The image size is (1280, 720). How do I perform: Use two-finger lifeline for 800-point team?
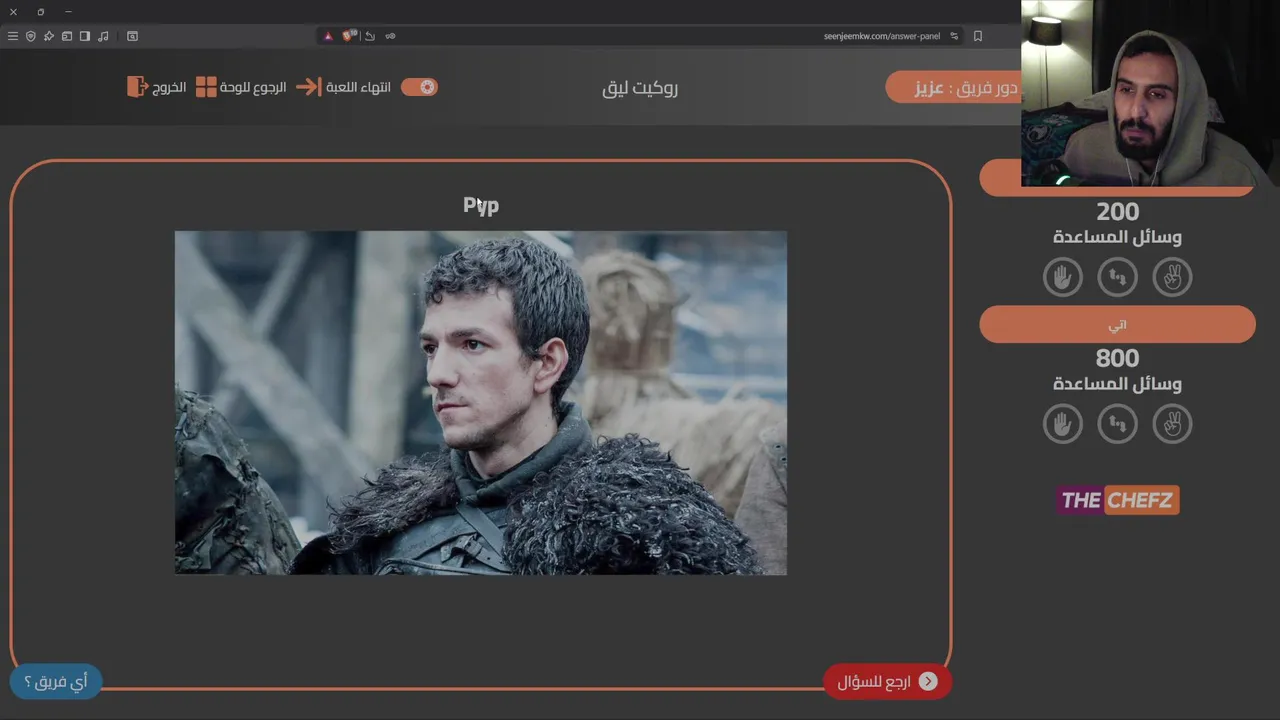[1172, 424]
